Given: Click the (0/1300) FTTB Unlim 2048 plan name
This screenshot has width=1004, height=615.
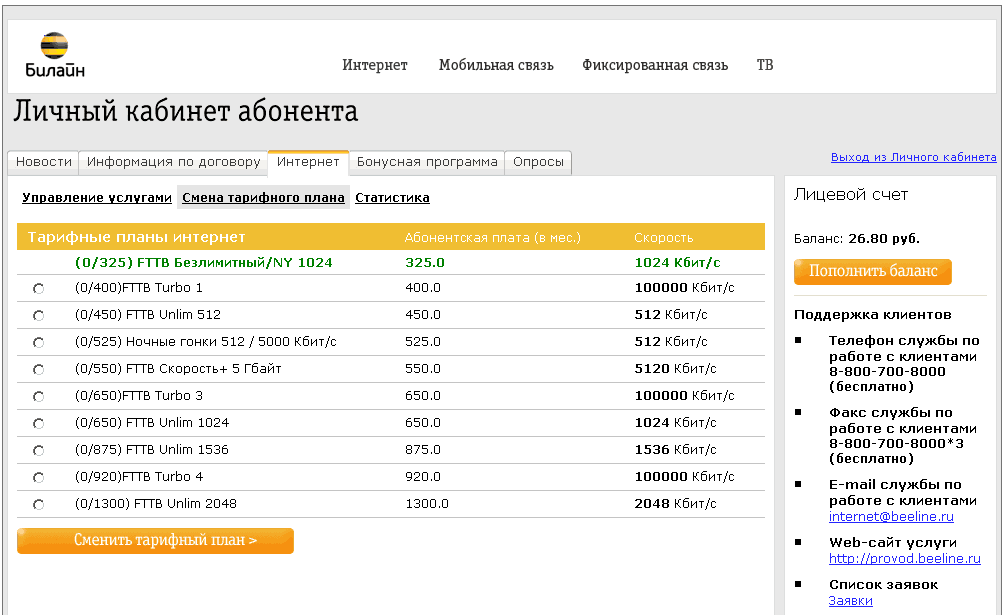Looking at the screenshot, I should (x=156, y=504).
